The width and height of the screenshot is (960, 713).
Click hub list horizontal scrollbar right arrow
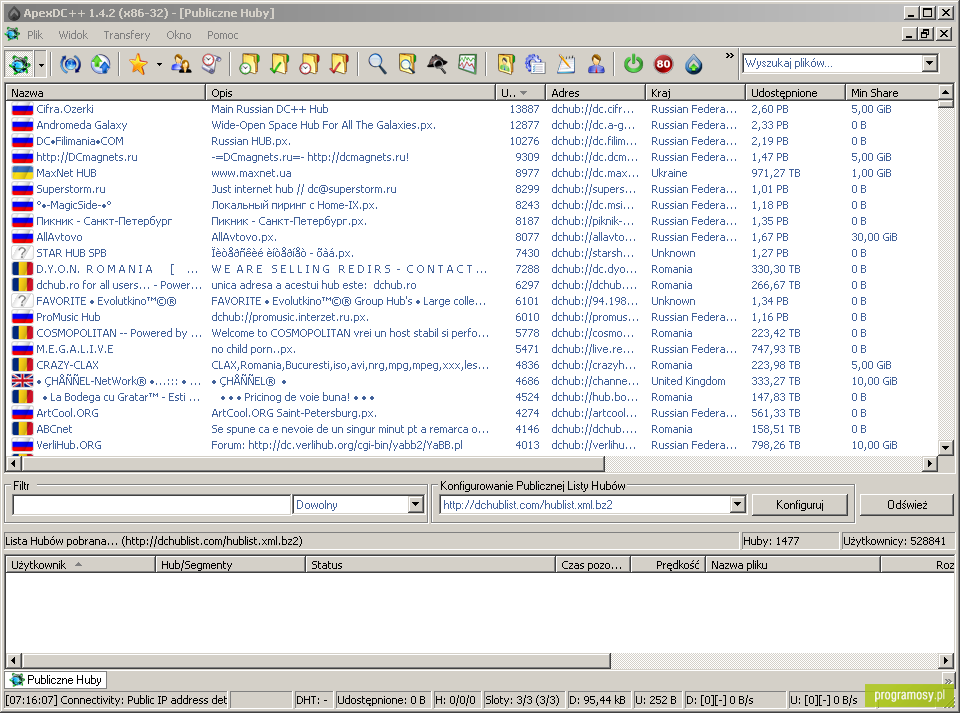point(930,463)
